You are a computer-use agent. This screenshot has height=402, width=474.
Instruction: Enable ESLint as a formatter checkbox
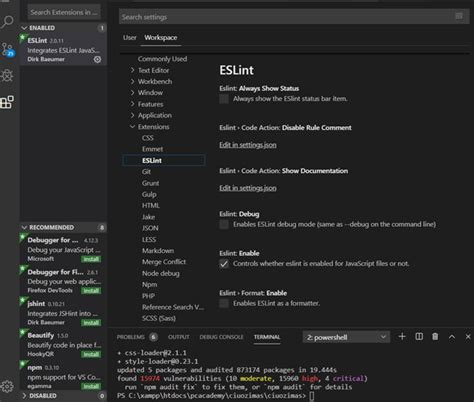click(224, 303)
